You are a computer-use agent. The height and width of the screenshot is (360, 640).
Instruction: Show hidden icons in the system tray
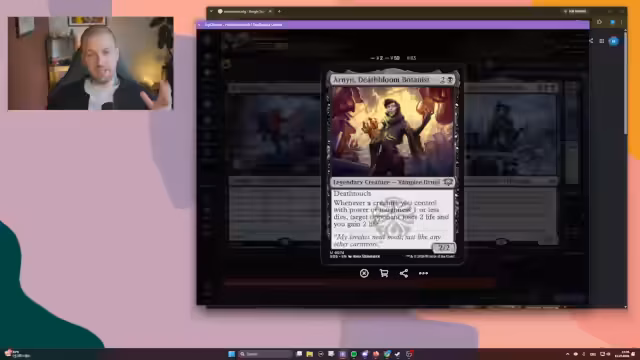click(567, 354)
